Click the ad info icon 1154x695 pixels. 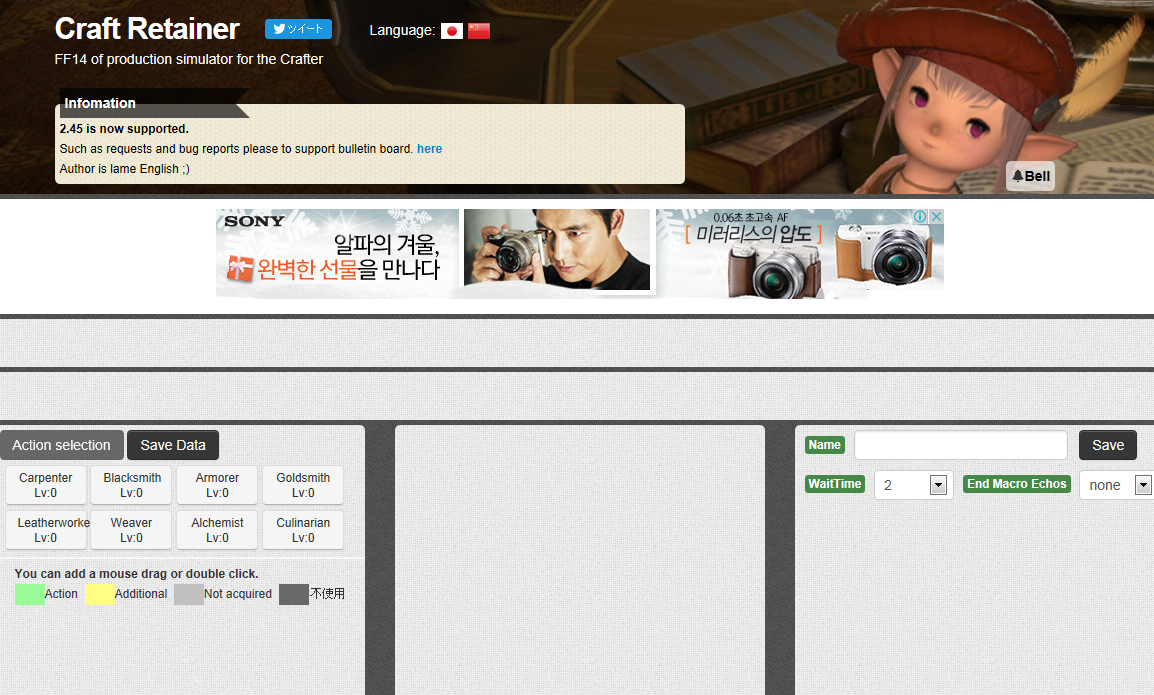click(x=919, y=217)
